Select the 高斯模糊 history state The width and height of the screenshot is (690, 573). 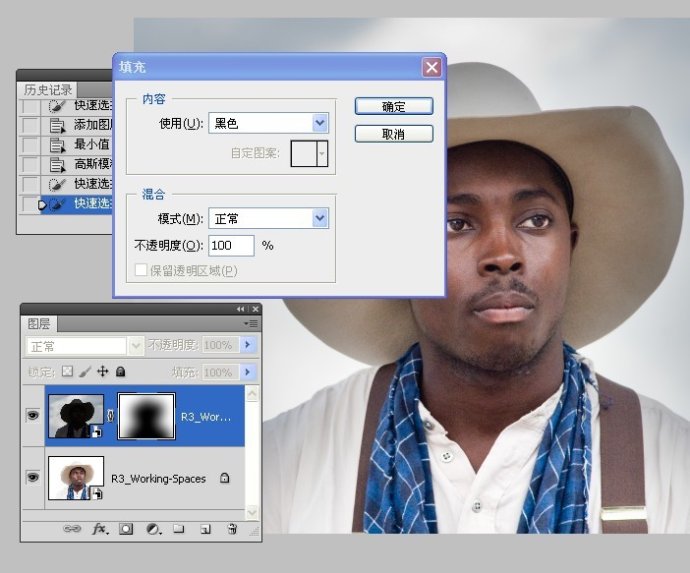[x=77, y=164]
